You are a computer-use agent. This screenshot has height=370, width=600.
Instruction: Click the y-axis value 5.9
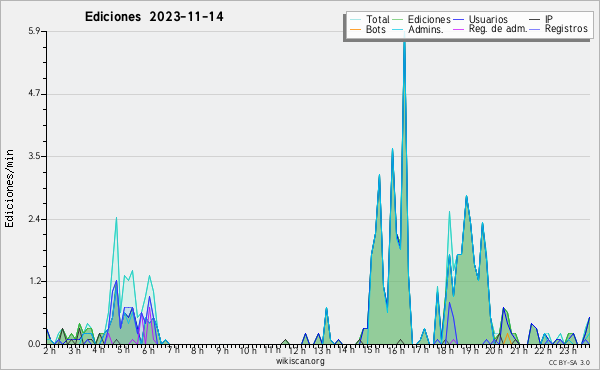(x=34, y=31)
